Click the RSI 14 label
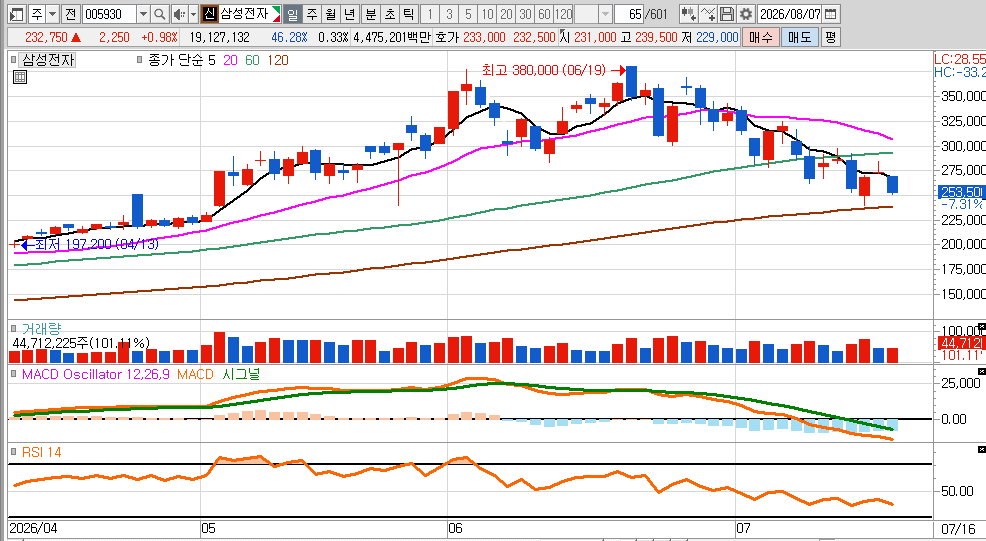 [x=42, y=452]
